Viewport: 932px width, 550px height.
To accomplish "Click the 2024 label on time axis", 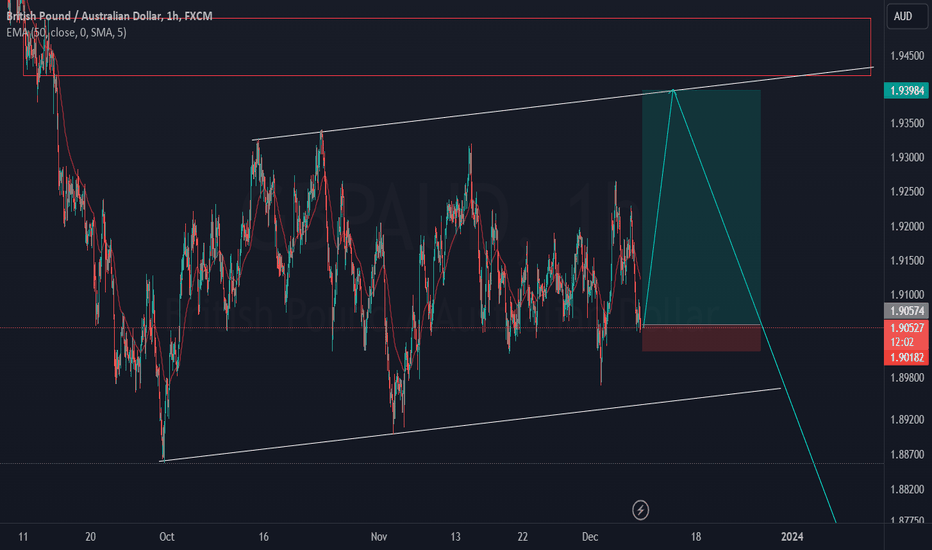I will pyautogui.click(x=792, y=536).
